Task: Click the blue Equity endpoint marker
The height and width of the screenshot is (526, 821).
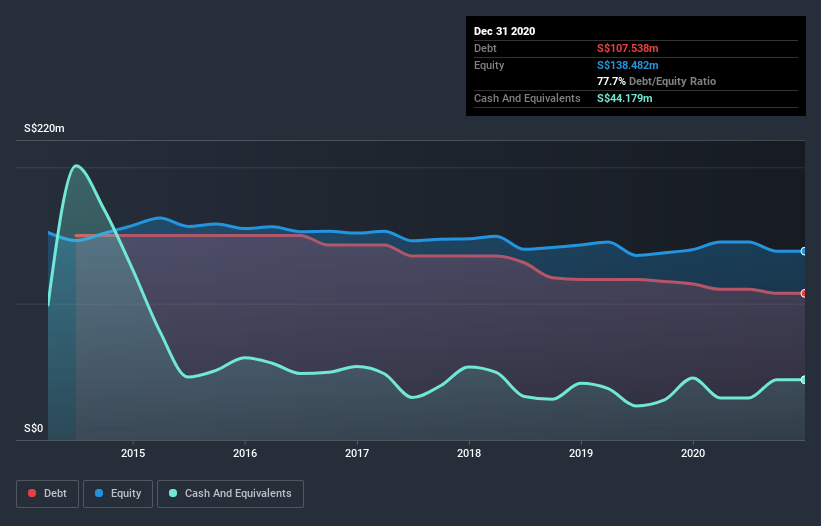Action: pos(804,251)
